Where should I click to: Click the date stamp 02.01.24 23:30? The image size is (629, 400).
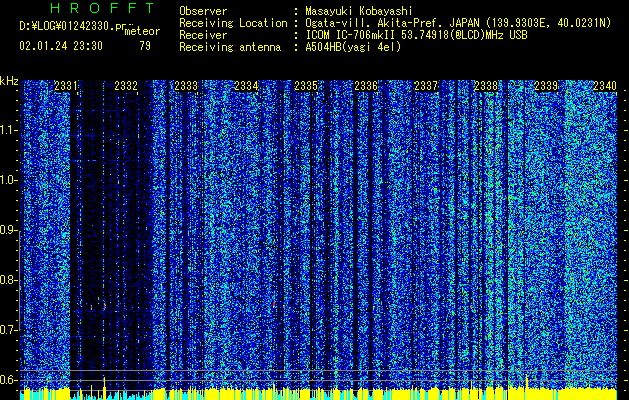[61, 46]
